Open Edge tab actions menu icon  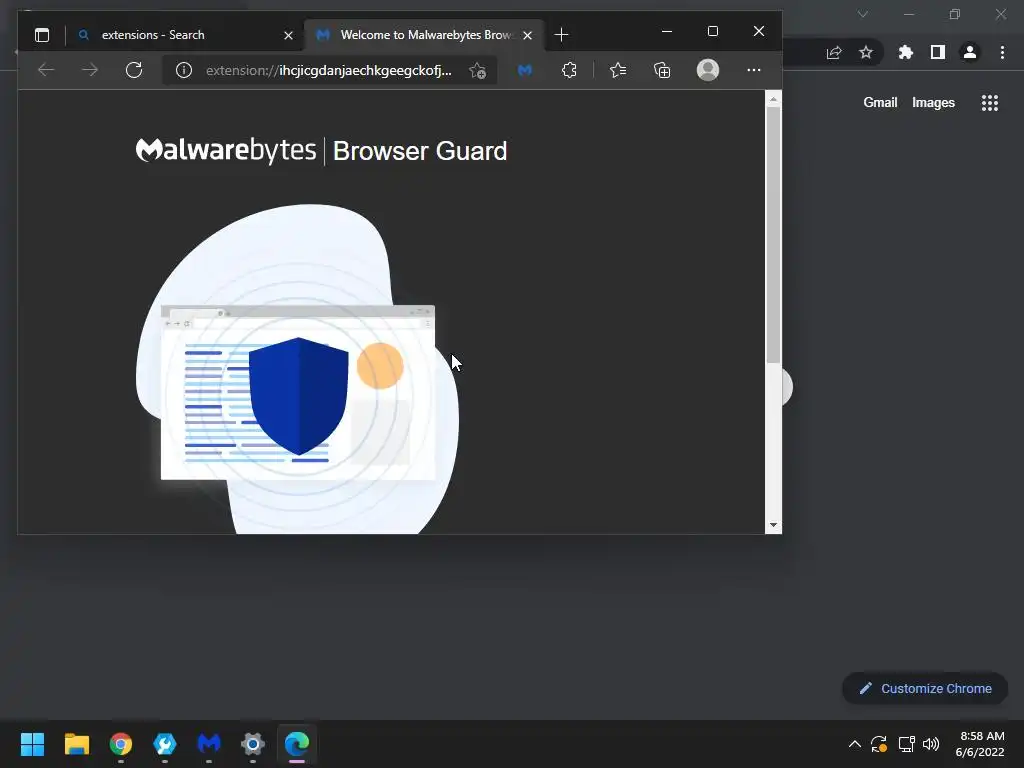click(42, 35)
